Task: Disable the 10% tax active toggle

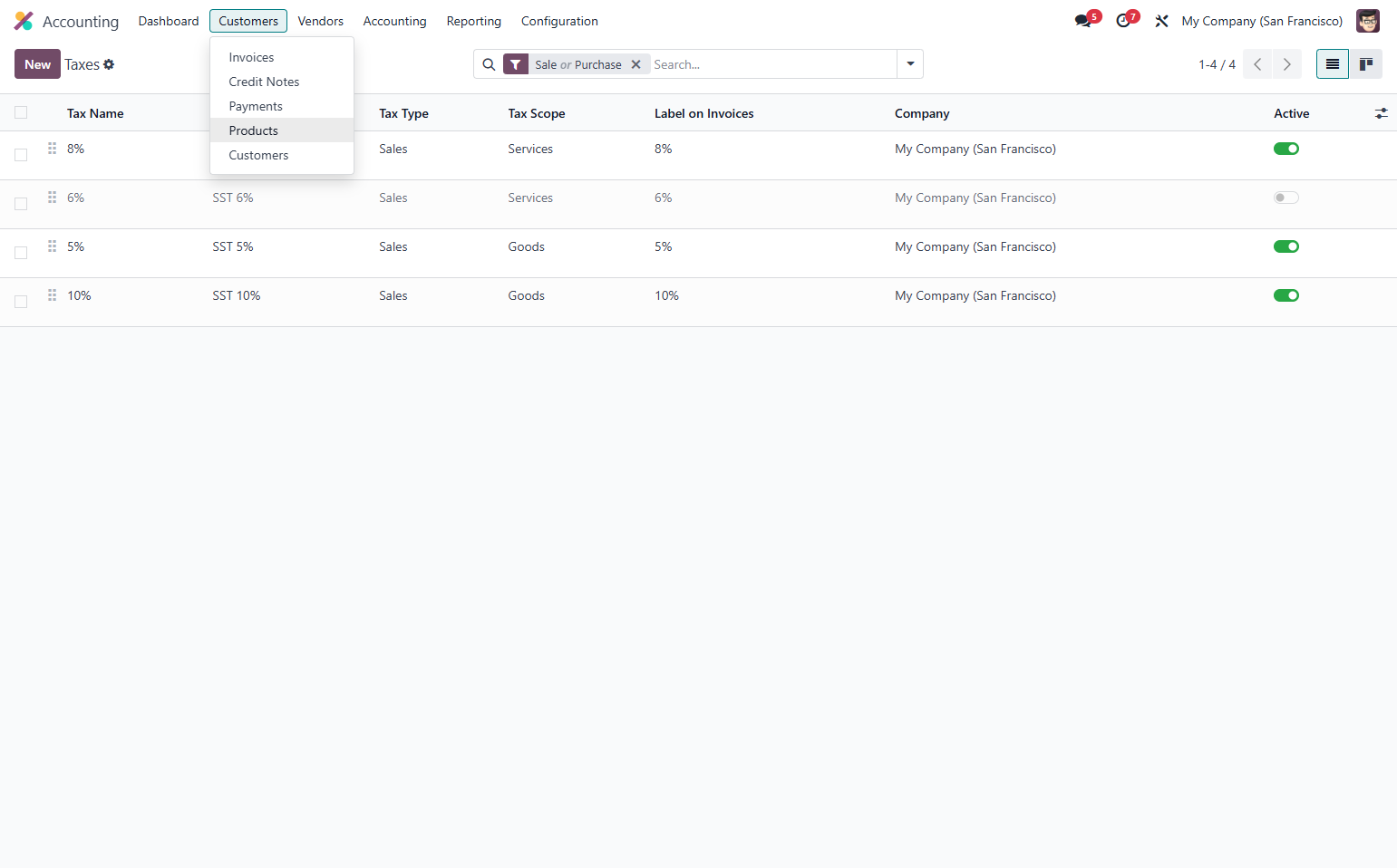Action: [1286, 295]
